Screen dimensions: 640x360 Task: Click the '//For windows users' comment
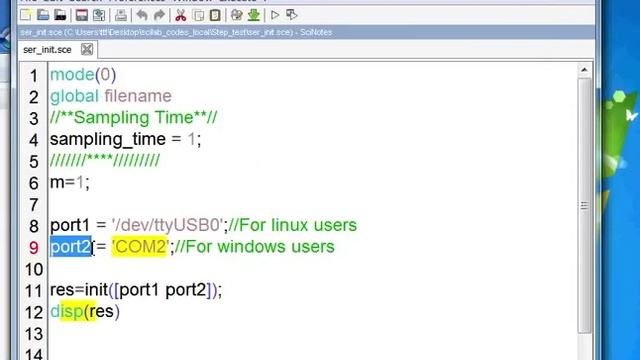coord(254,247)
